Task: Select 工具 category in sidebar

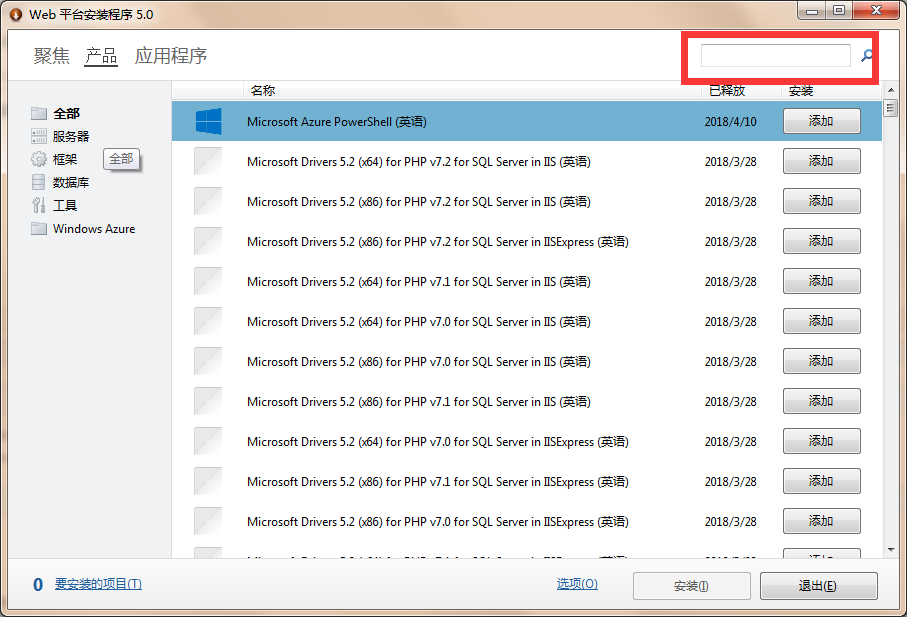Action: click(x=65, y=205)
